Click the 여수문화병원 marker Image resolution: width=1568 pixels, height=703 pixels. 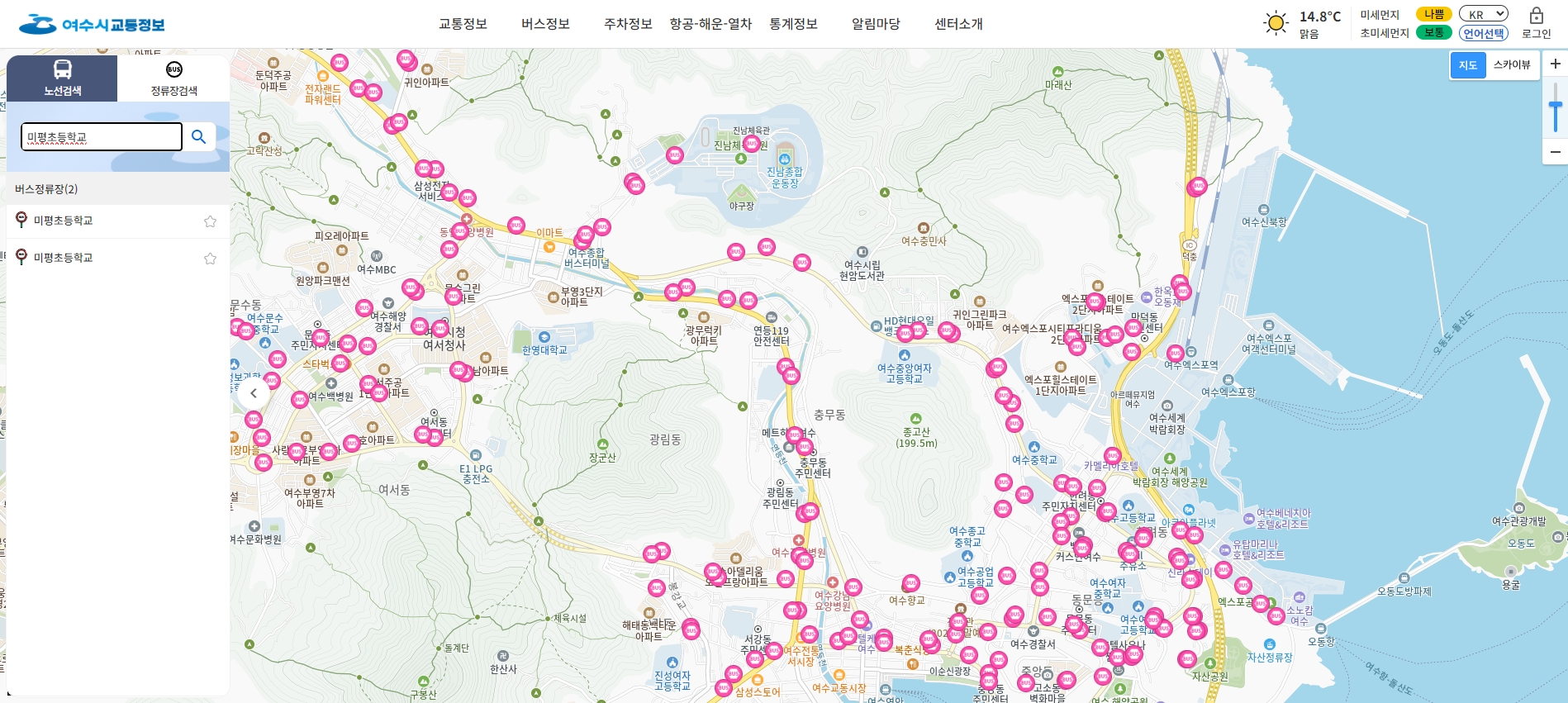pos(254,526)
